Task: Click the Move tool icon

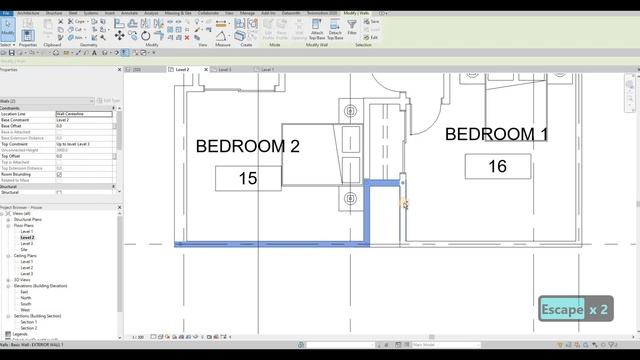Action: pos(120,36)
